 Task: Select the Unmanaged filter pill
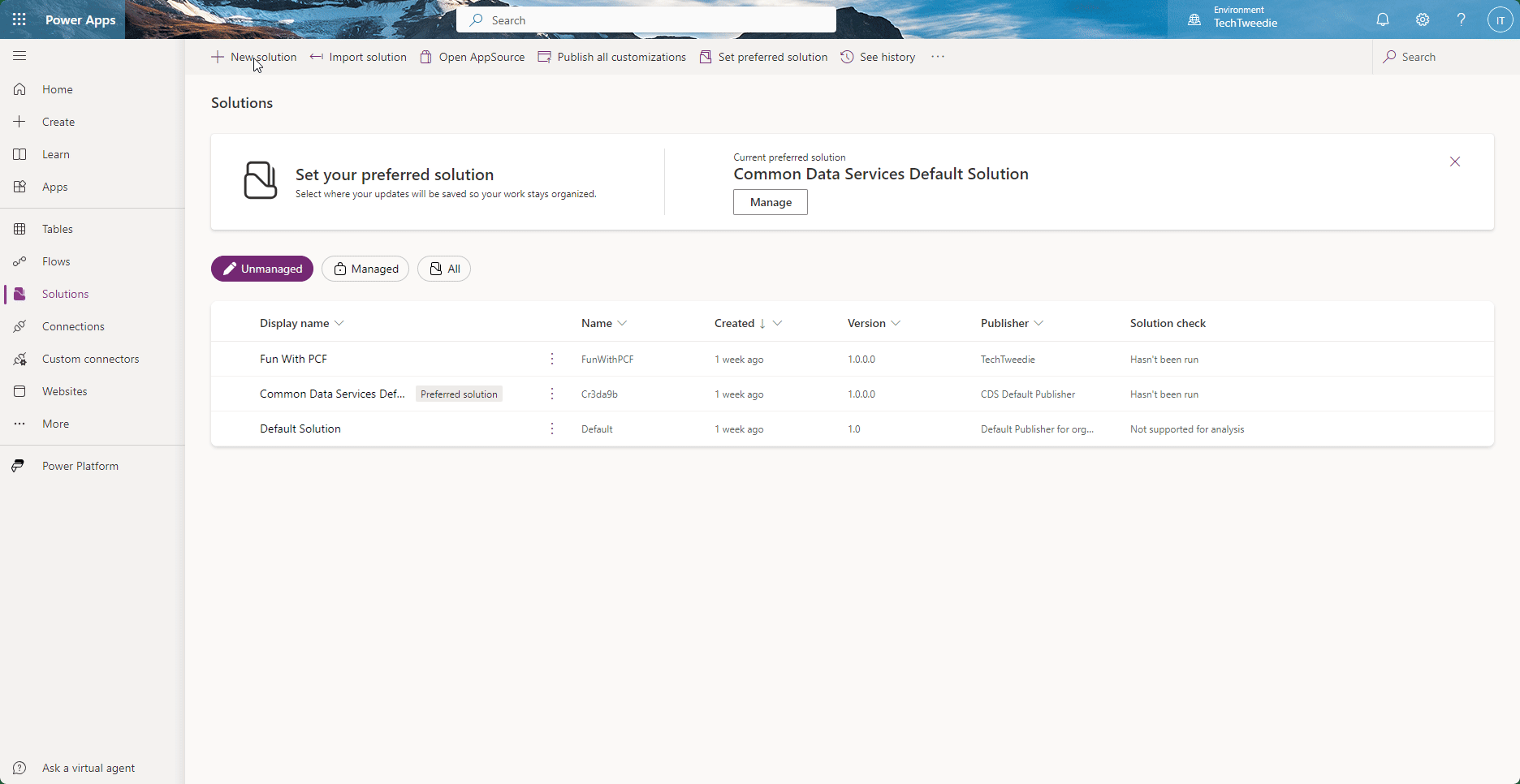click(261, 269)
